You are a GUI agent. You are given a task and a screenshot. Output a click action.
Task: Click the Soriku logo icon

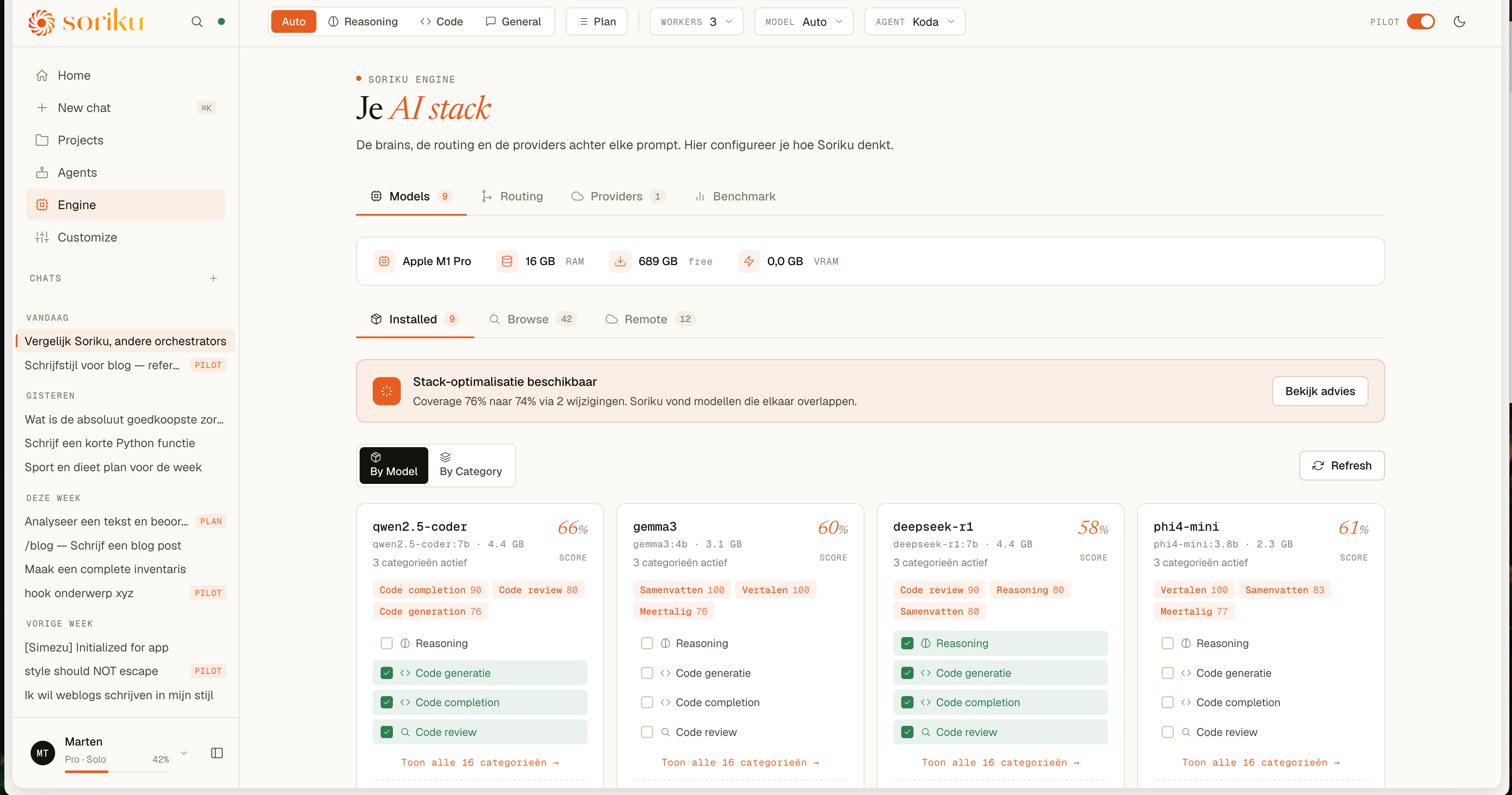point(41,22)
